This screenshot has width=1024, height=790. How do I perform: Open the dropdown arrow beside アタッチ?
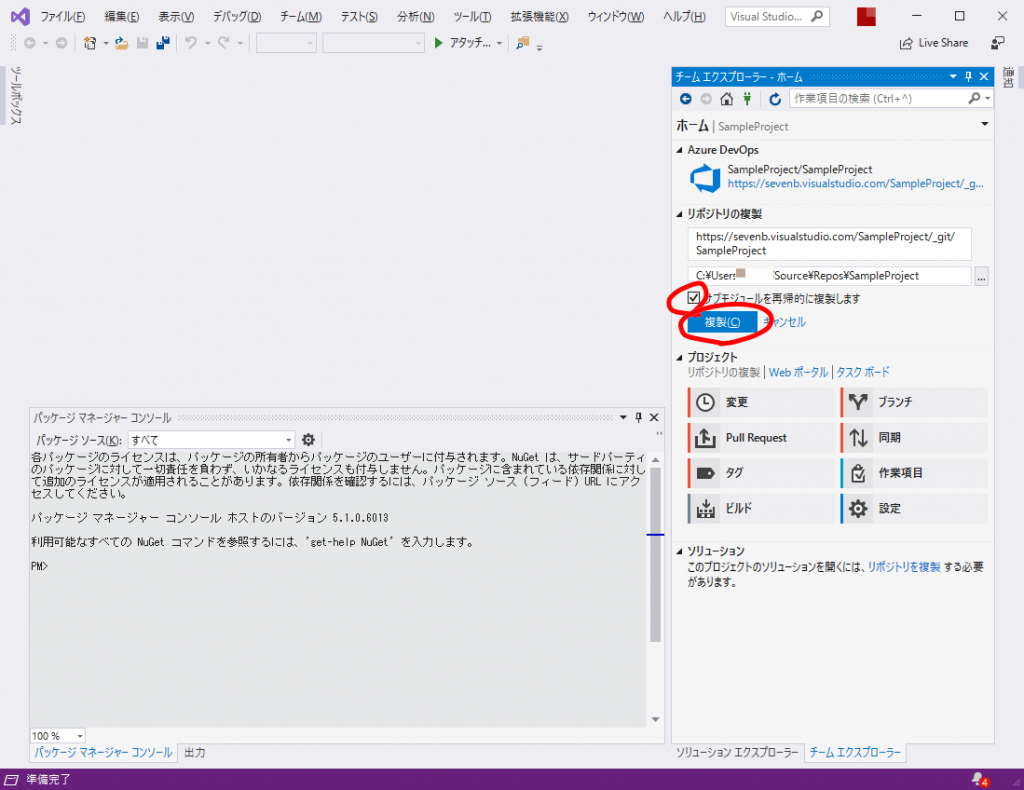pos(500,44)
